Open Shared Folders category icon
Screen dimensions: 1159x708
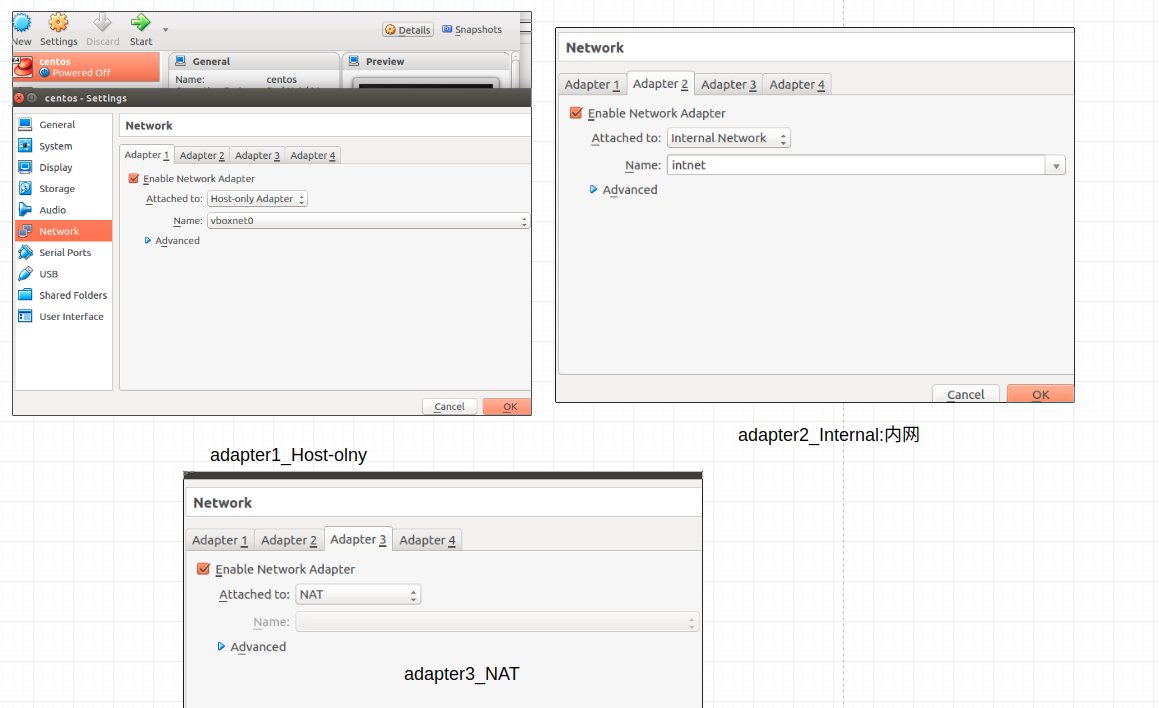point(25,295)
